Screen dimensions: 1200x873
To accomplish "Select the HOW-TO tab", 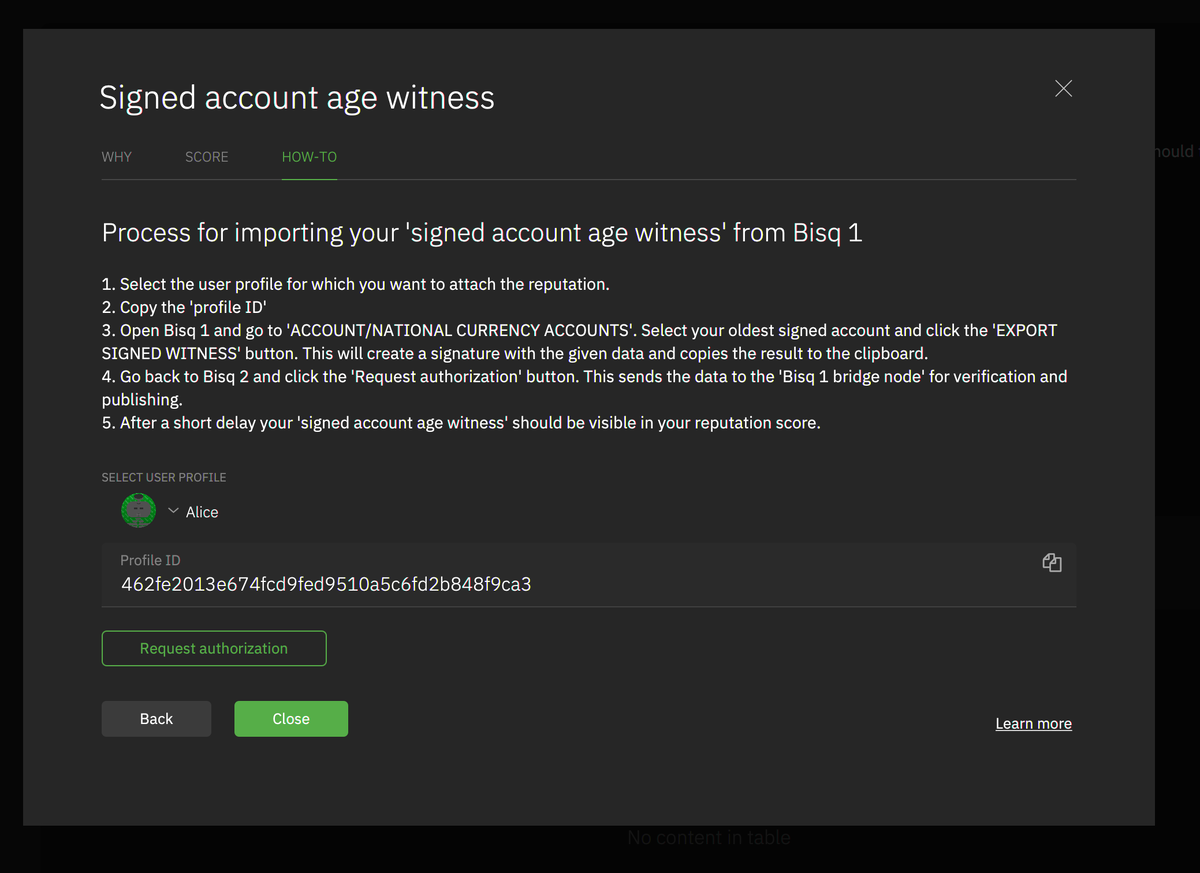I will tap(309, 157).
